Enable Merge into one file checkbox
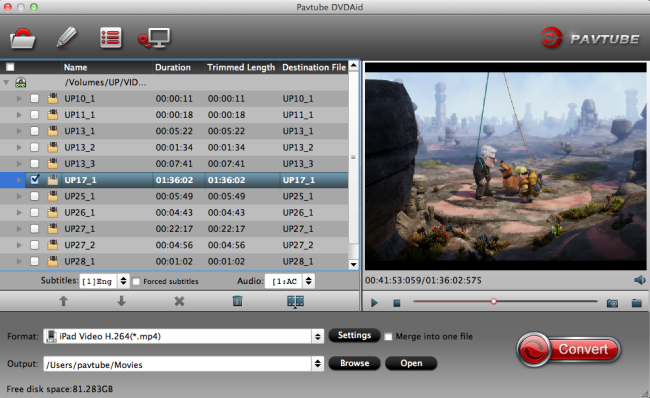The width and height of the screenshot is (650, 398). point(388,337)
